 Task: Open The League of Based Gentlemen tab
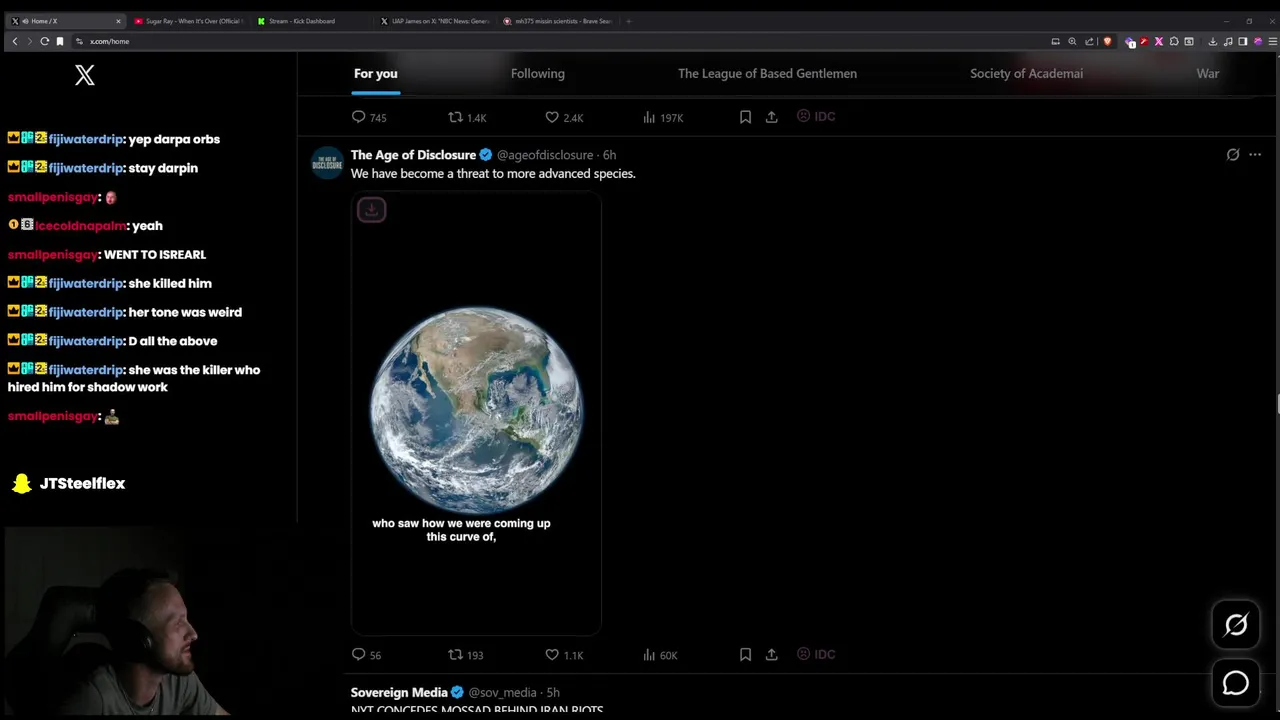coord(767,73)
